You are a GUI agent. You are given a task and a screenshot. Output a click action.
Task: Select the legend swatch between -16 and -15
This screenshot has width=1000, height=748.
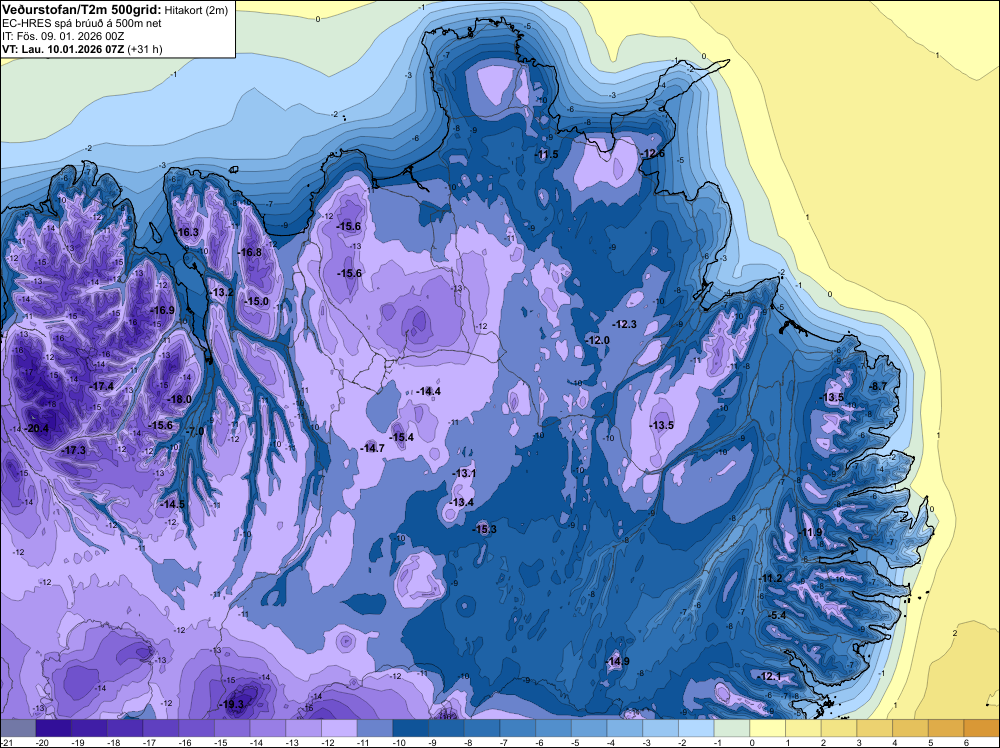pyautogui.click(x=196, y=728)
